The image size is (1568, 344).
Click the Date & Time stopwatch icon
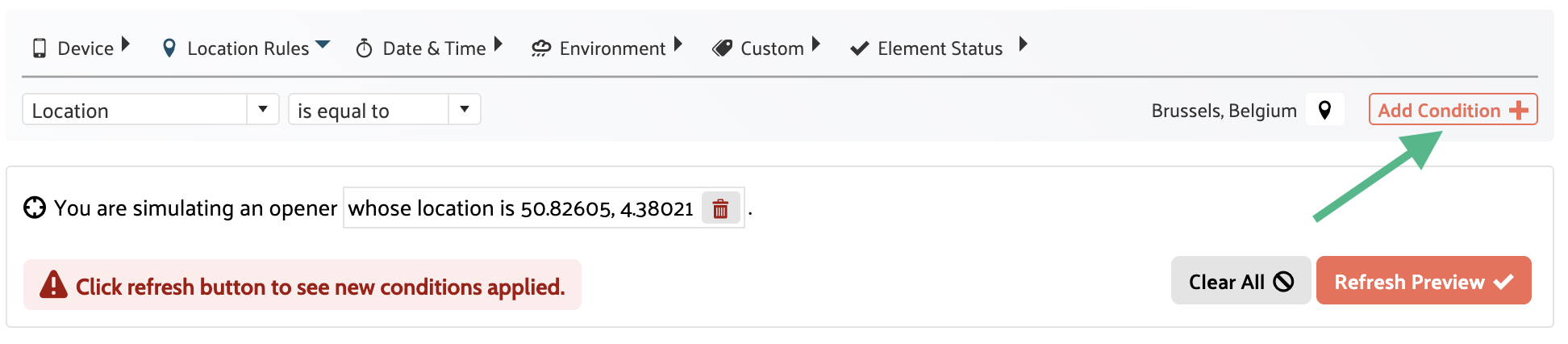coord(365,48)
